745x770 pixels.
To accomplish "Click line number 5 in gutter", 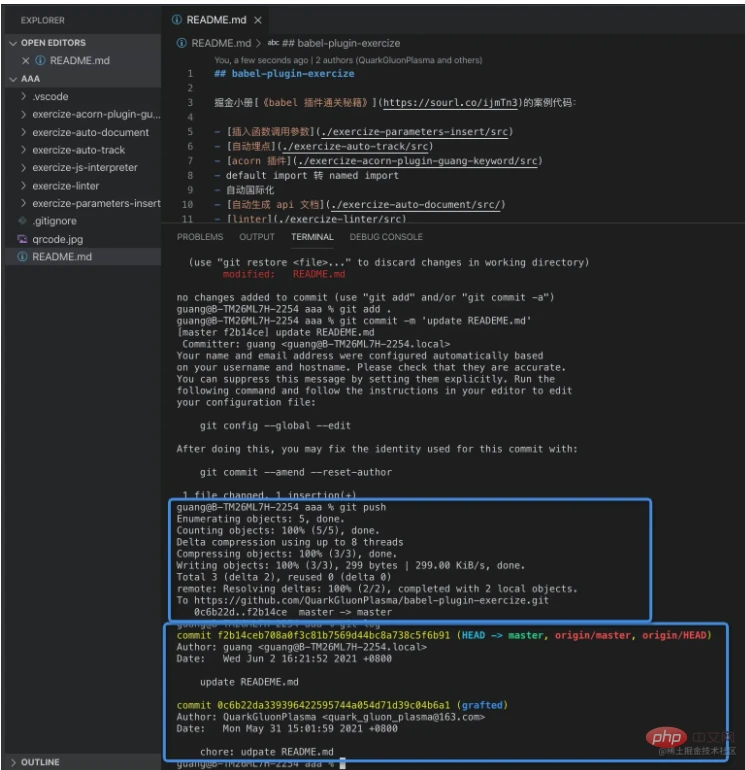I will [190, 132].
